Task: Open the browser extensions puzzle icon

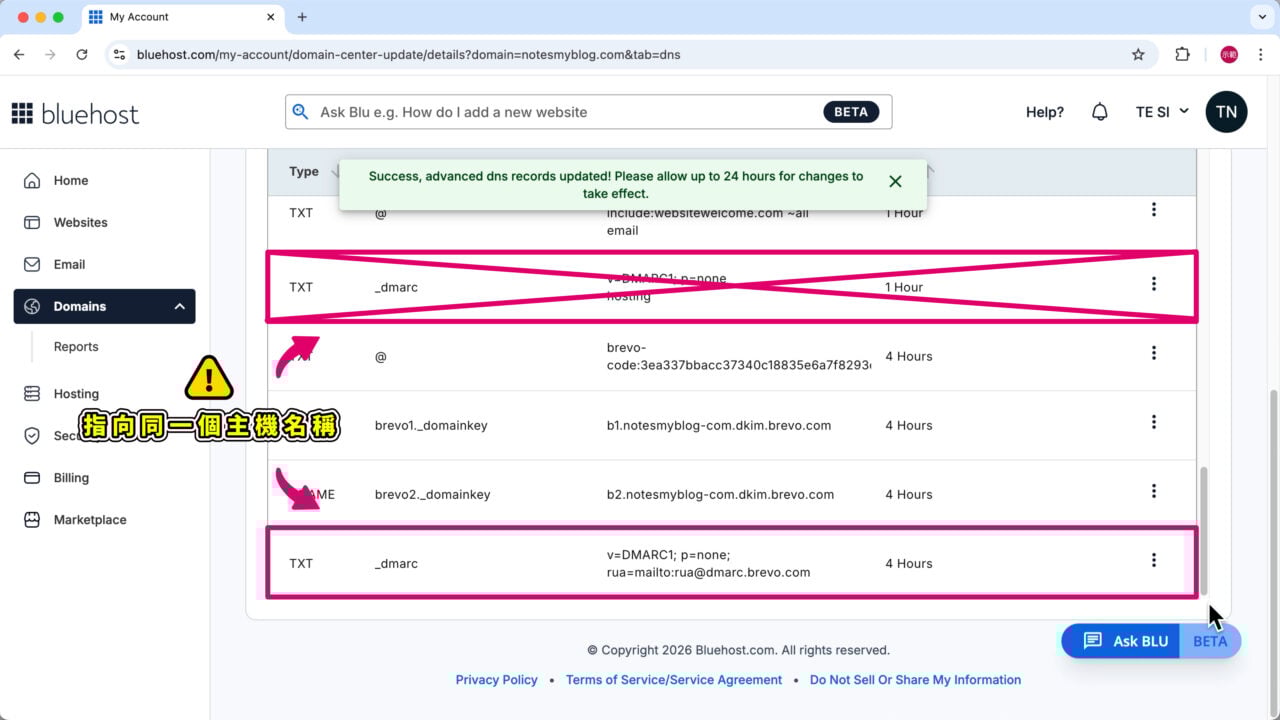Action: [x=1182, y=55]
